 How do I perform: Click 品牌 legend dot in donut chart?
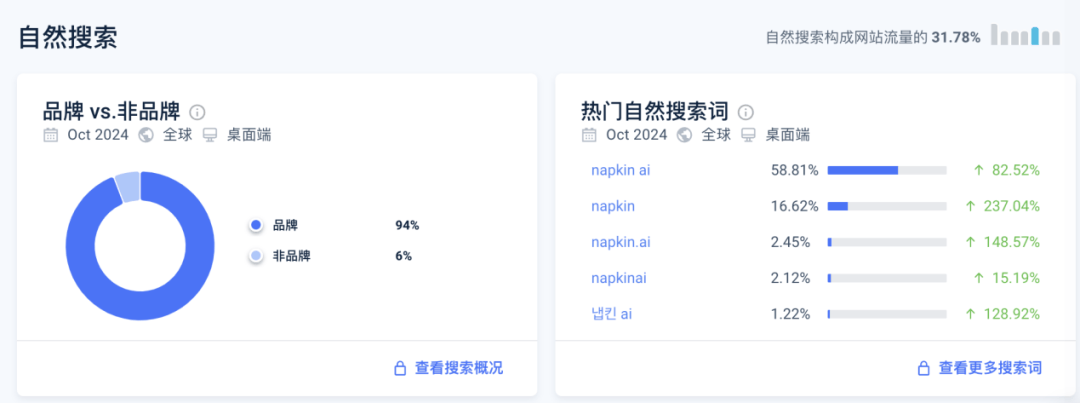[256, 225]
